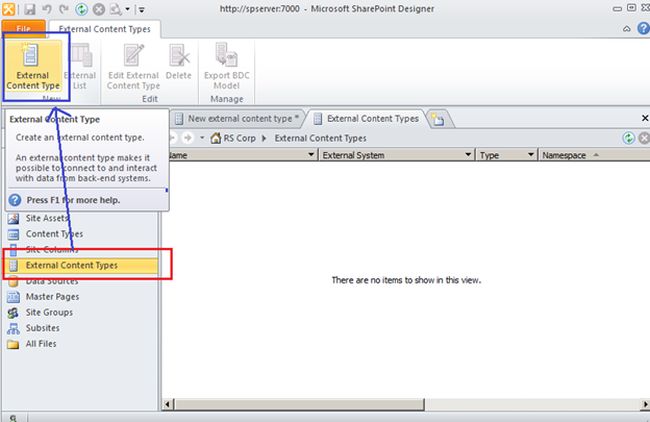
Task: Click Edit External Content Type button
Action: coord(133,66)
